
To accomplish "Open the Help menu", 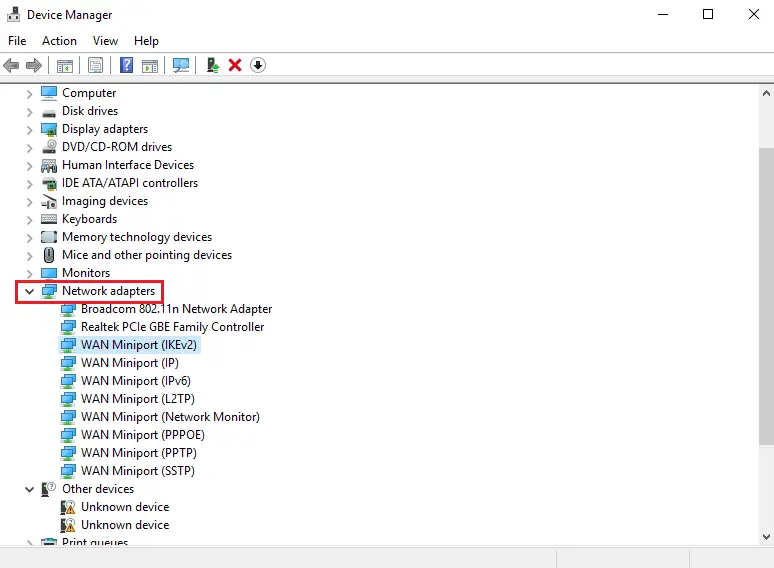I will (146, 40).
